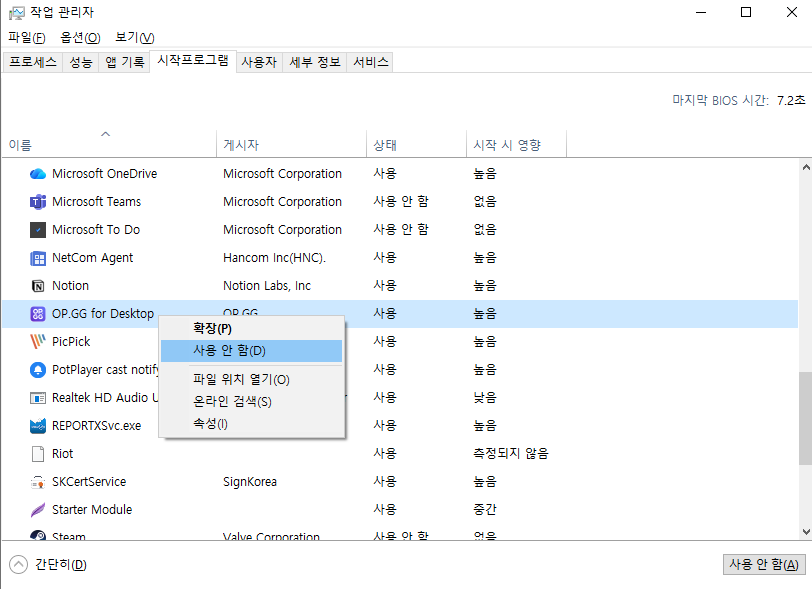Viewport: 812px width, 589px height.
Task: Click 중간 impact in Starter Module row
Action: coord(485,509)
